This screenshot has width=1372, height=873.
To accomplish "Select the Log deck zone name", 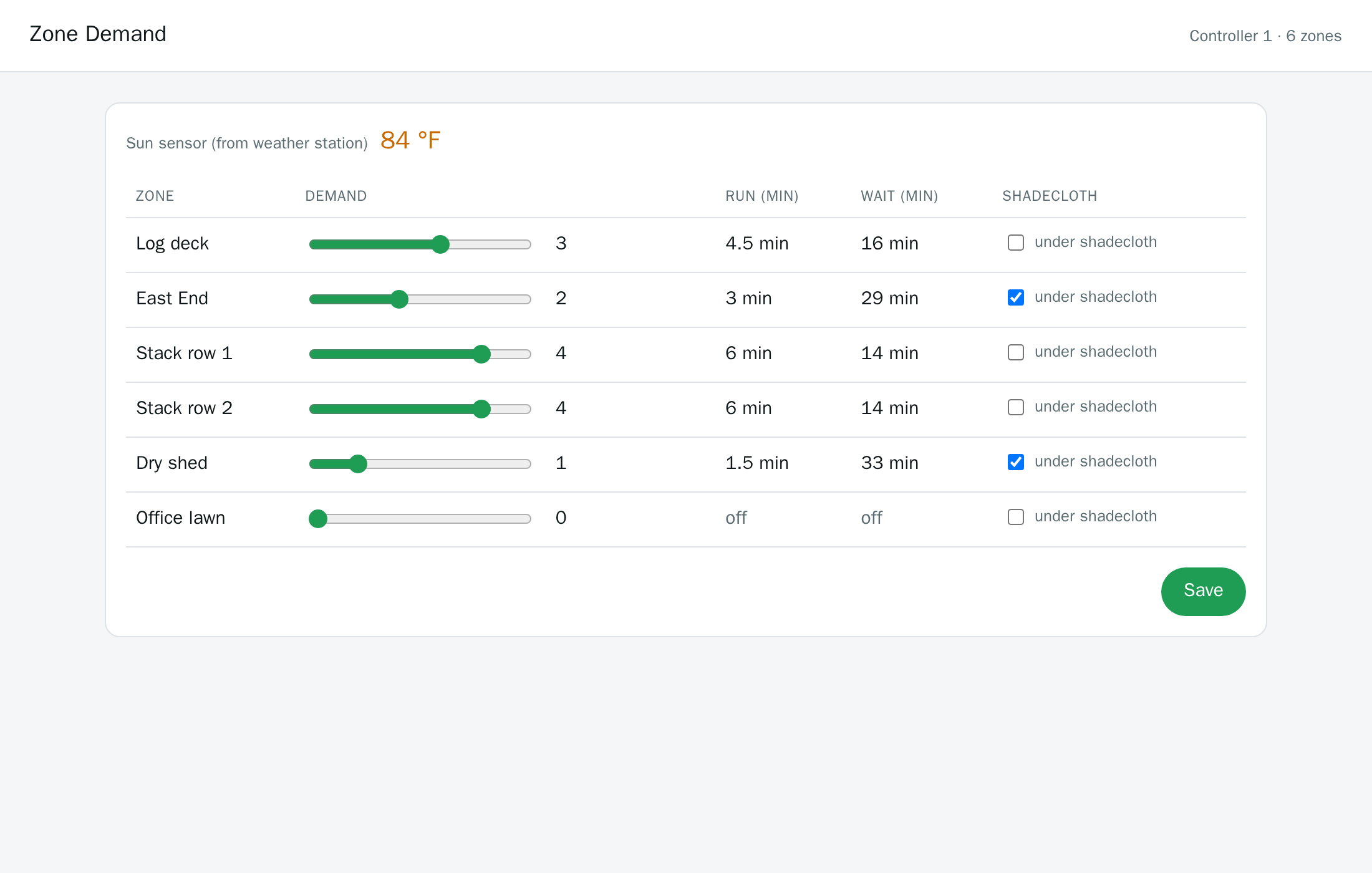I will click(x=172, y=243).
